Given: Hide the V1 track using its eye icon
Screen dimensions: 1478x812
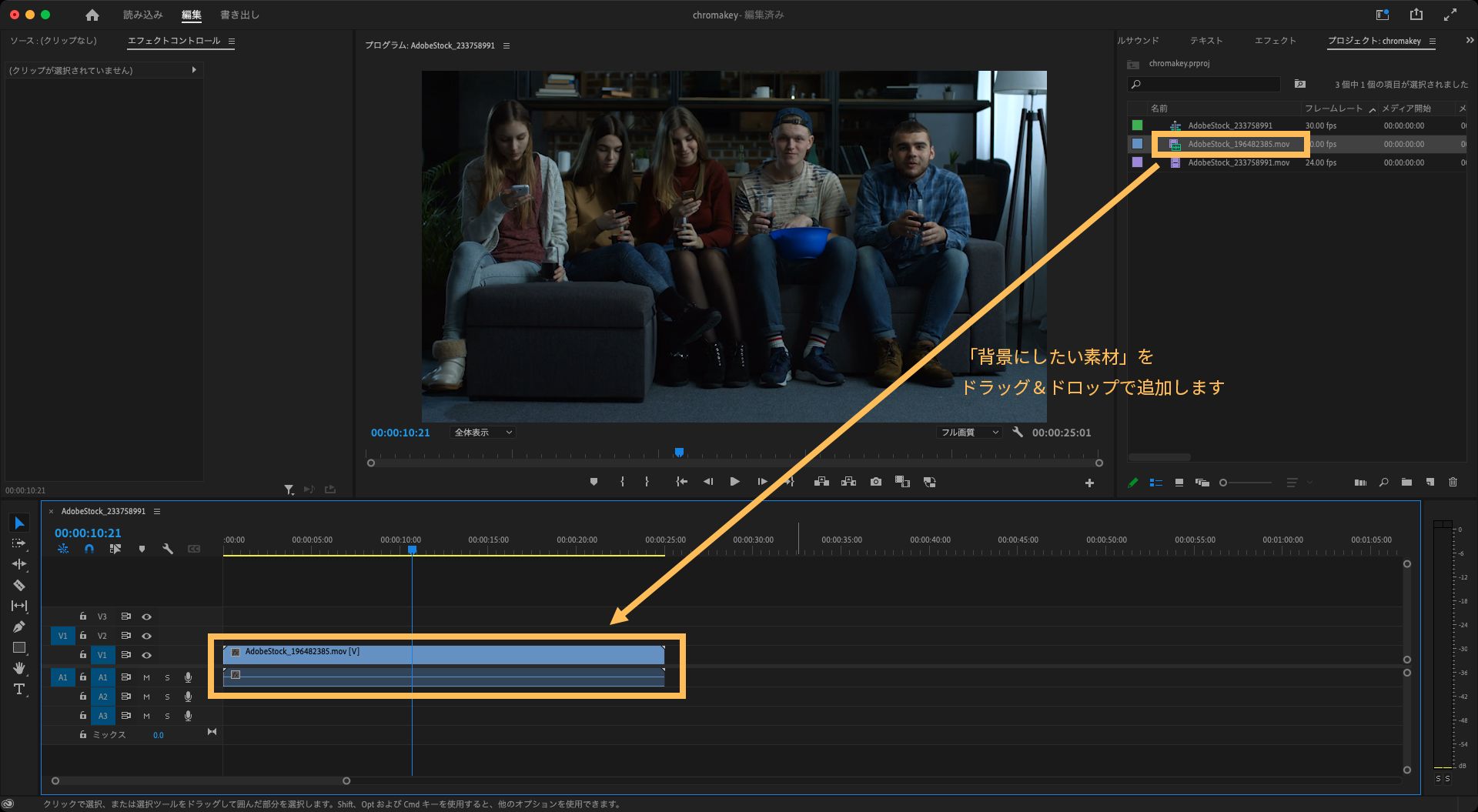Looking at the screenshot, I should point(147,655).
